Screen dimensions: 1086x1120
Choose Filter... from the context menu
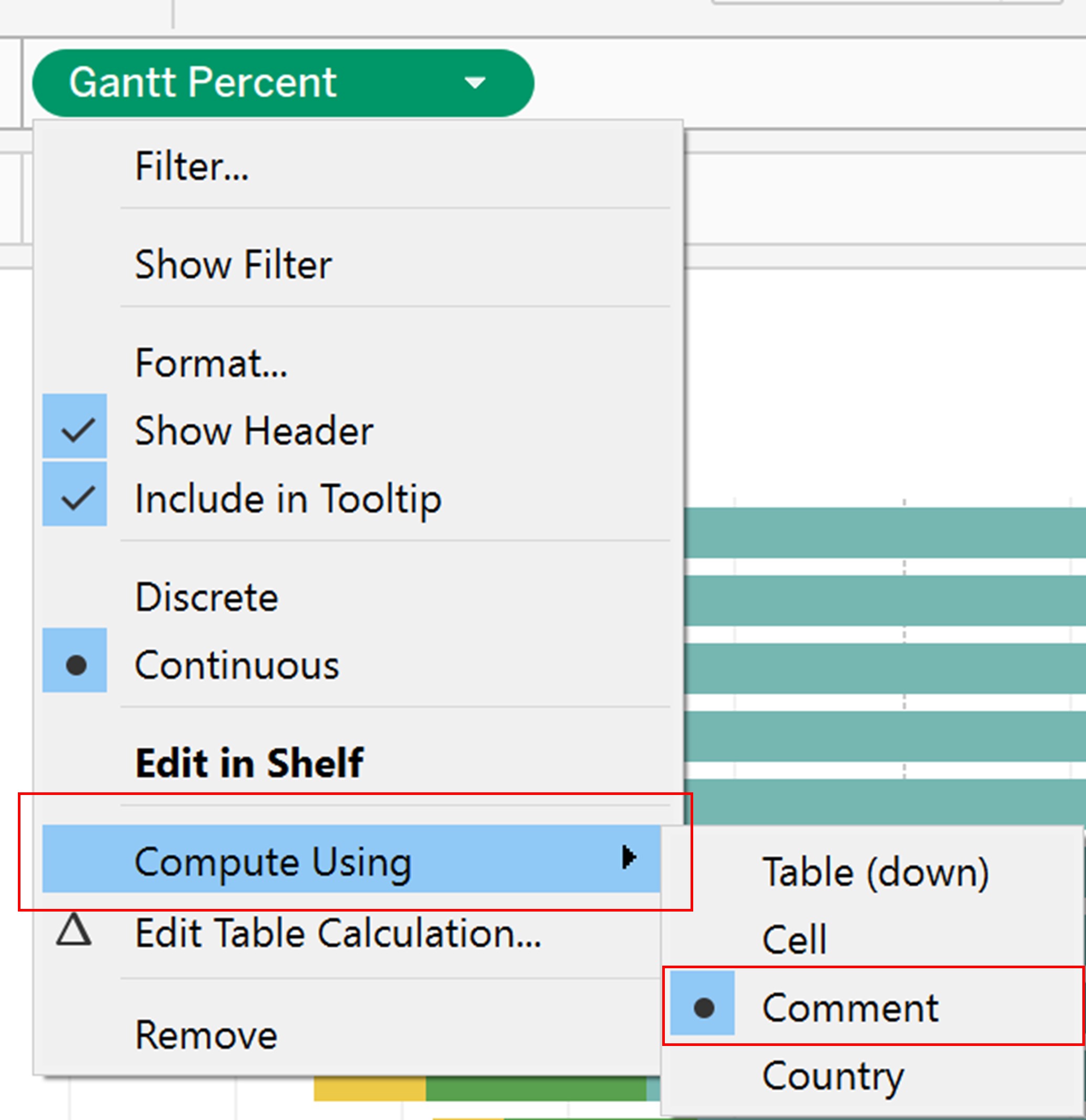click(192, 167)
